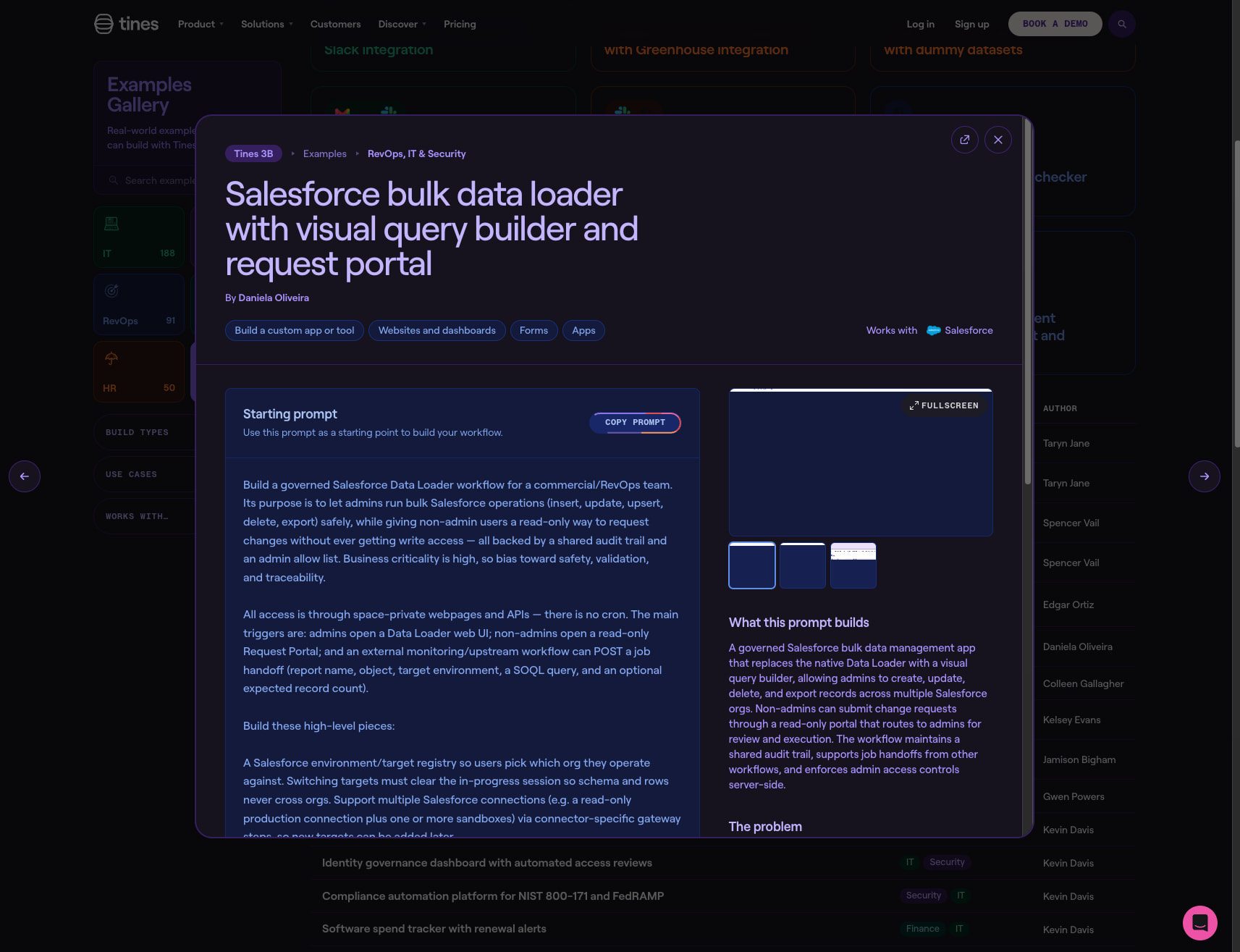Click 'The problem' section heading
The image size is (1240, 952).
pyautogui.click(x=765, y=827)
